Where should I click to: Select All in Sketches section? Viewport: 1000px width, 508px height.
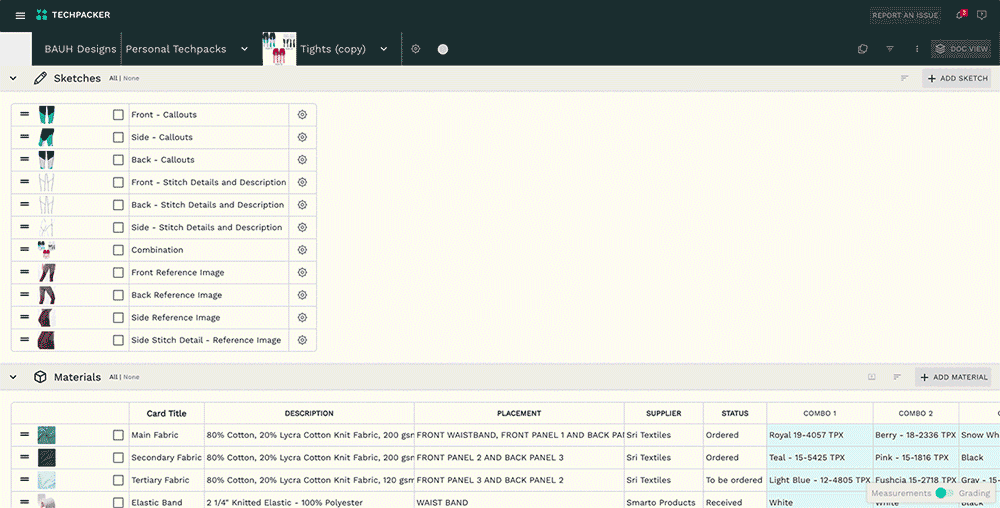tap(113, 78)
